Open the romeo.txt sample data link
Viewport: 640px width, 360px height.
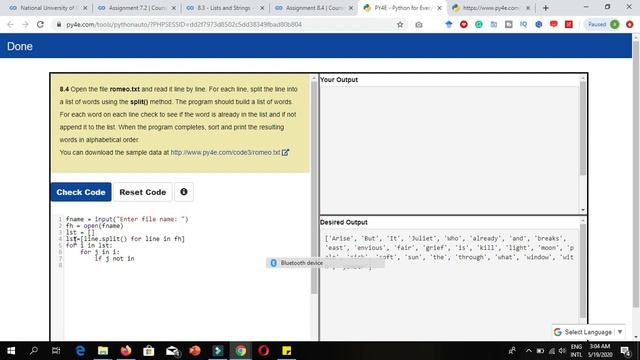(x=225, y=152)
